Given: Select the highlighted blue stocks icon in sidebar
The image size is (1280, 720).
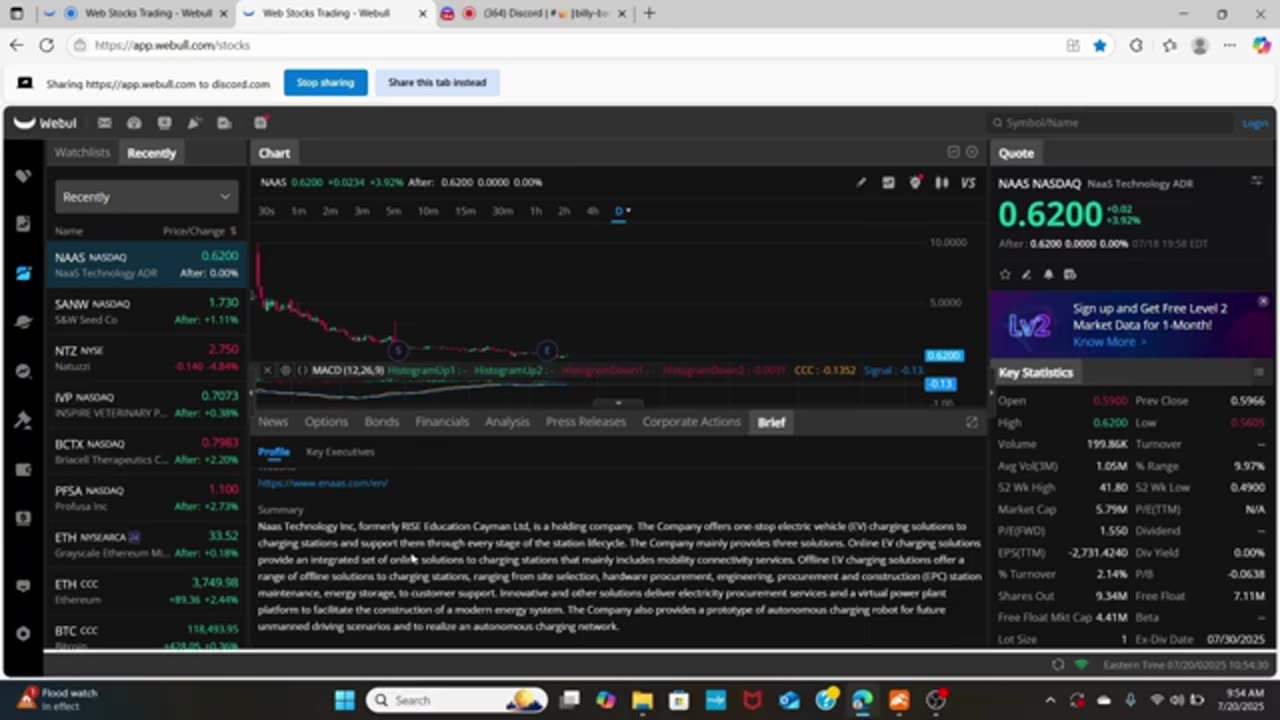Looking at the screenshot, I should coord(23,273).
